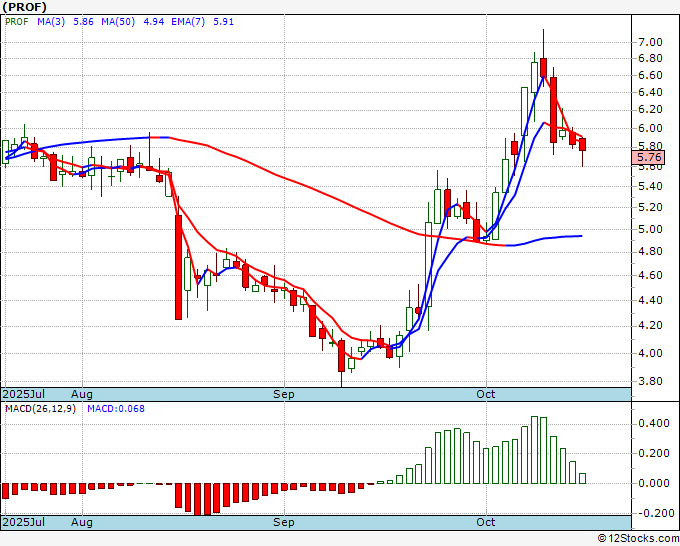Click the 6.80 price axis label
680x546 pixels.
pyautogui.click(x=650, y=59)
